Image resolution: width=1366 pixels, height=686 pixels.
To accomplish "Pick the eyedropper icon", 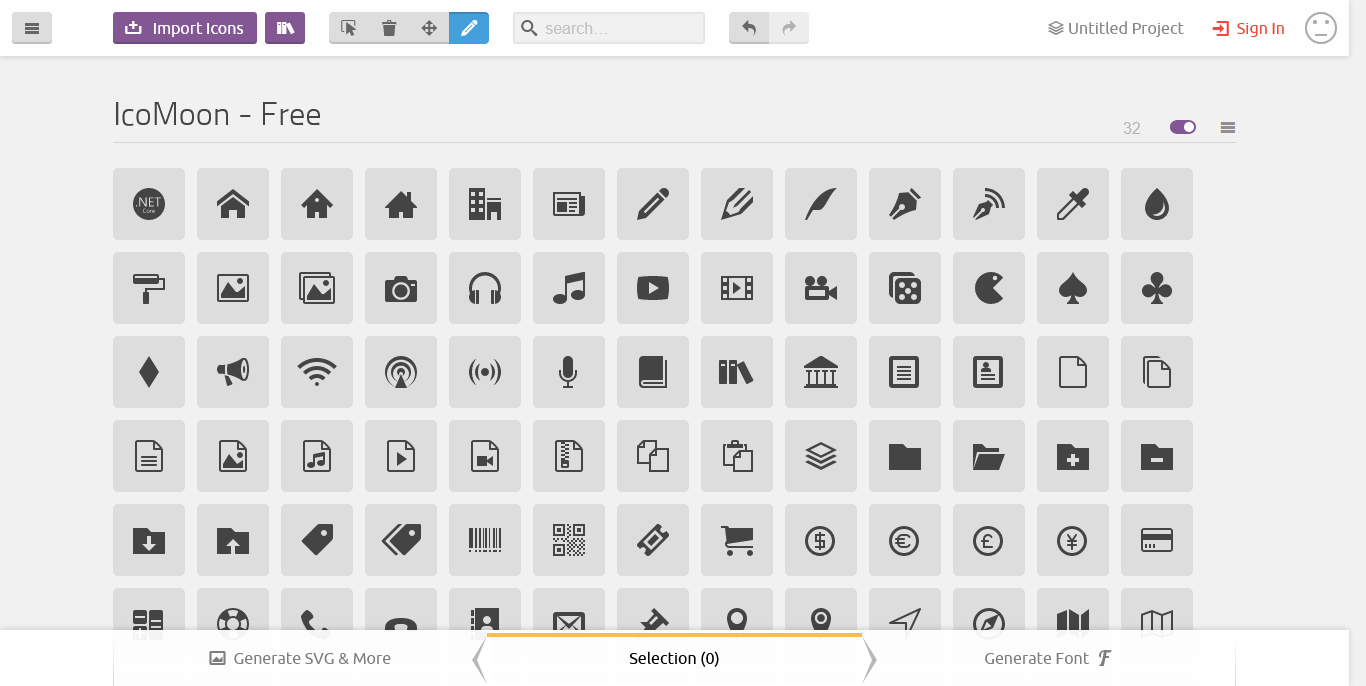I will pyautogui.click(x=1073, y=204).
